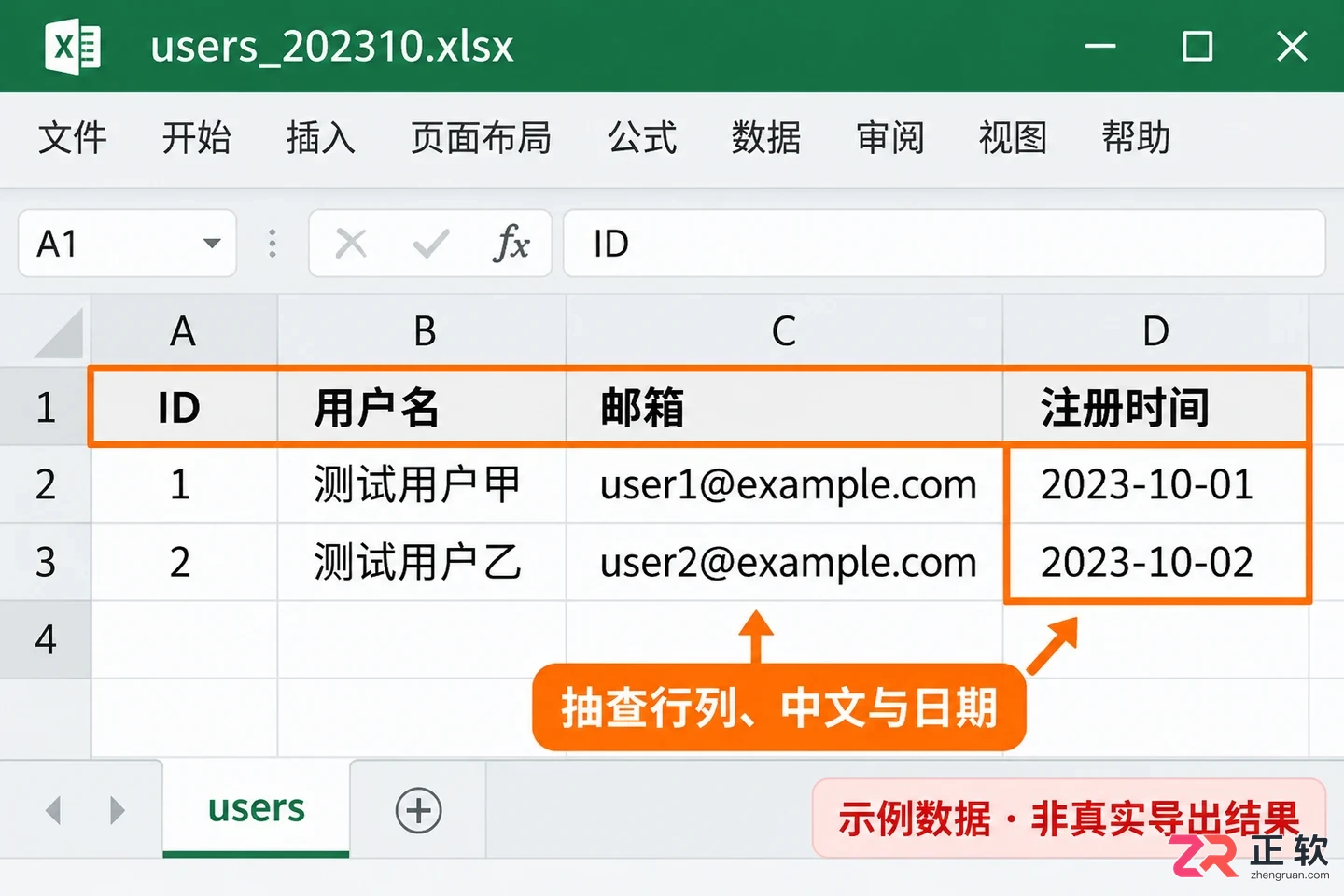The image size is (1344, 896).
Task: Open the 文件 menu
Action: pyautogui.click(x=73, y=138)
